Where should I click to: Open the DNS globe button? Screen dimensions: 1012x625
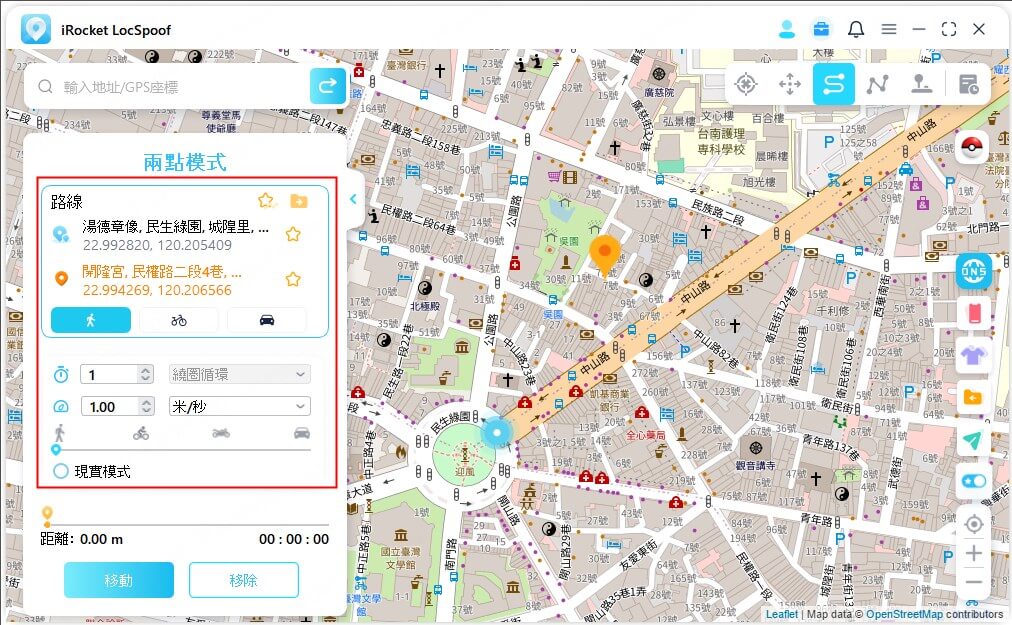(x=973, y=271)
